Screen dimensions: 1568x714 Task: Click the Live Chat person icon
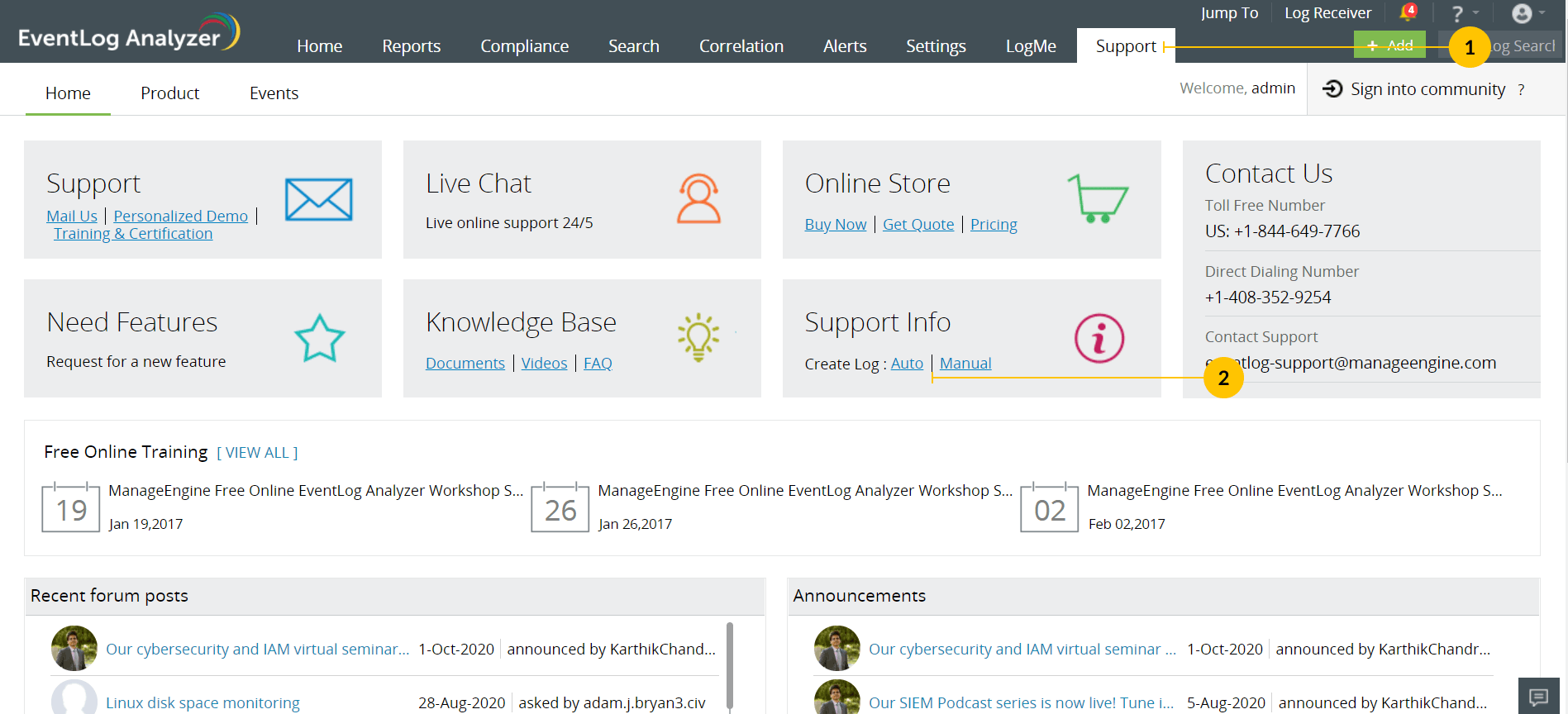click(698, 199)
